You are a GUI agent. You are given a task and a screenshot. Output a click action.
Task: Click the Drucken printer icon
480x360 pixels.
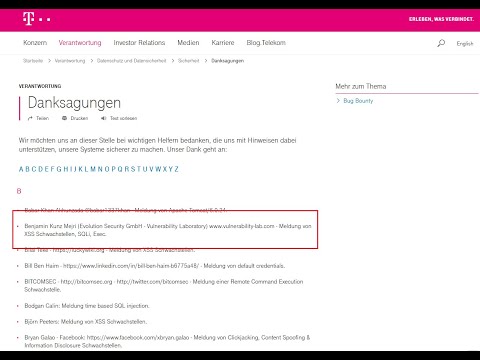[x=64, y=118]
